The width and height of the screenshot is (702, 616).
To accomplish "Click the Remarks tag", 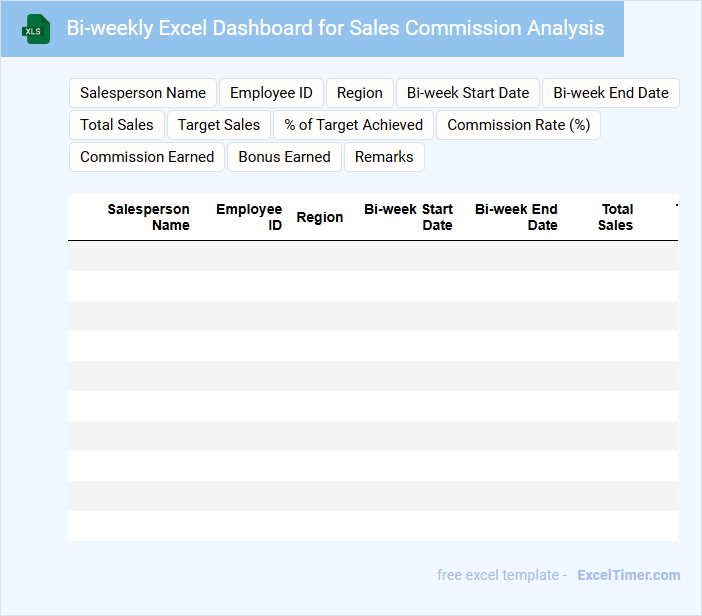I will [x=384, y=157].
